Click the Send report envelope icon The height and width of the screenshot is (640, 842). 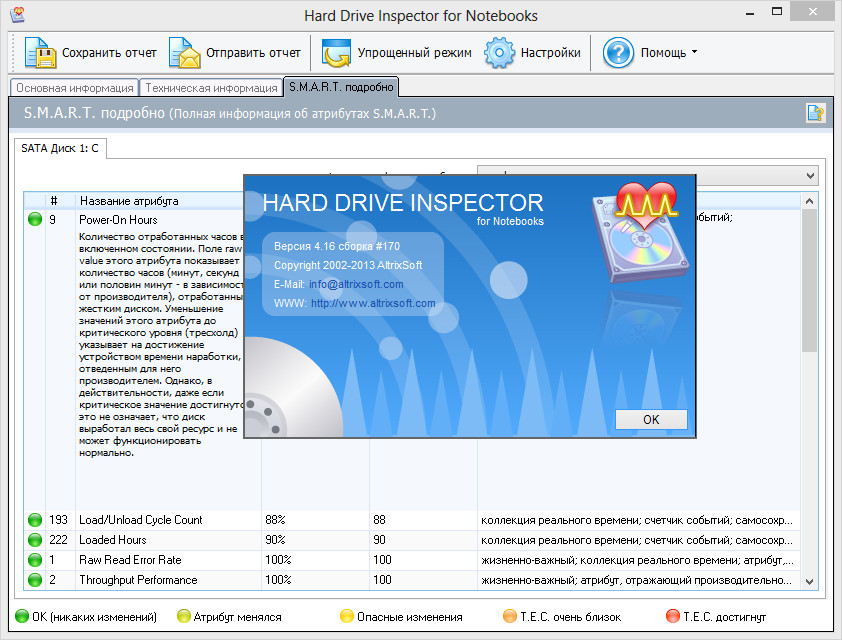(185, 52)
